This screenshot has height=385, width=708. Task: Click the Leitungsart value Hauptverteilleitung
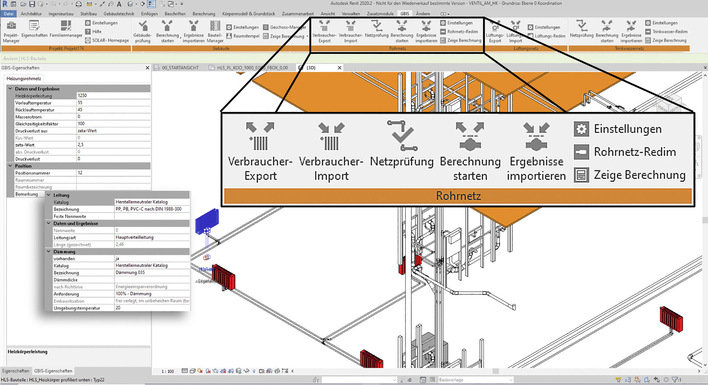click(x=152, y=237)
